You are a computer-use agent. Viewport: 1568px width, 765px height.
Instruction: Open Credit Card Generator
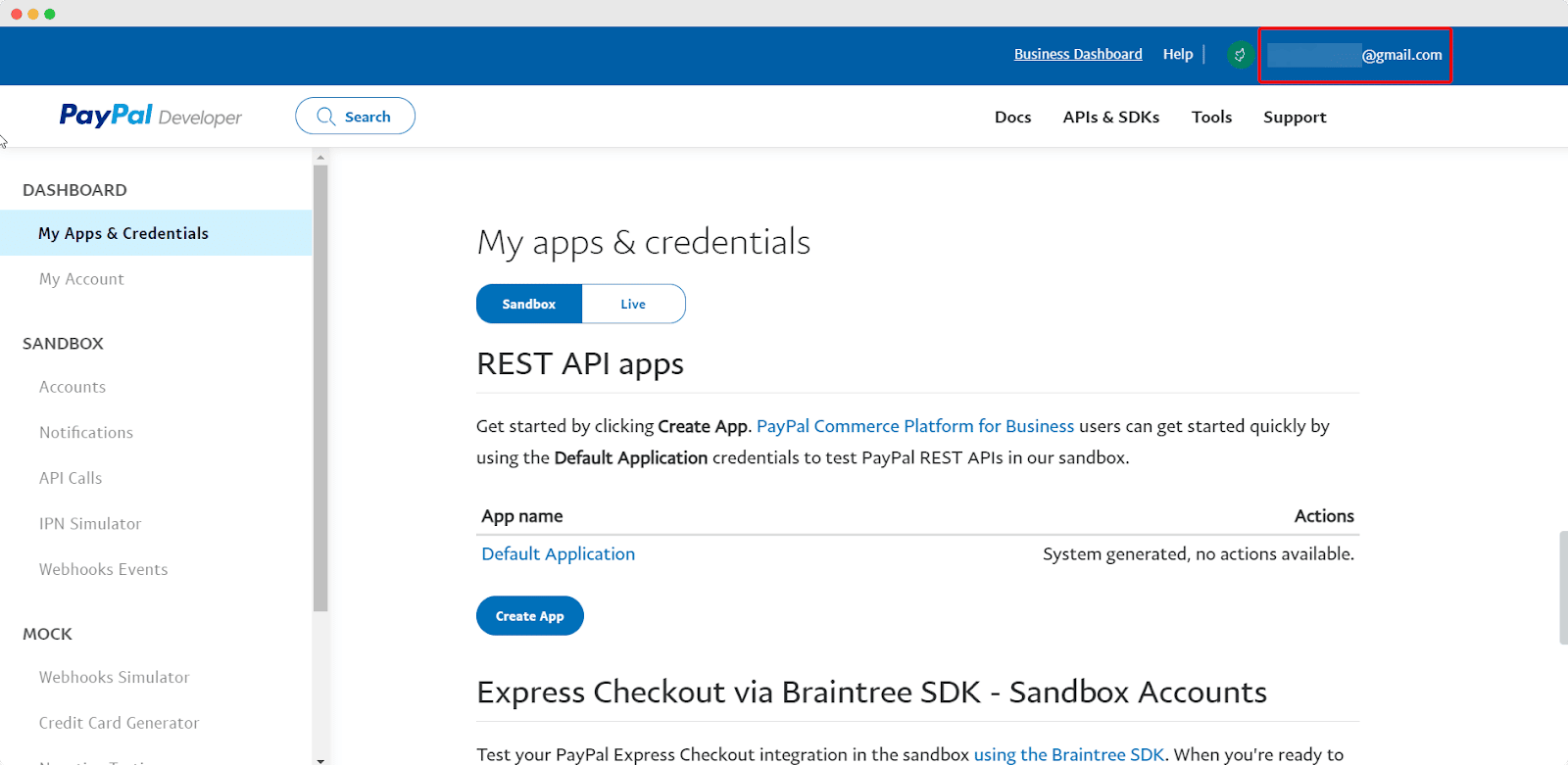119,723
